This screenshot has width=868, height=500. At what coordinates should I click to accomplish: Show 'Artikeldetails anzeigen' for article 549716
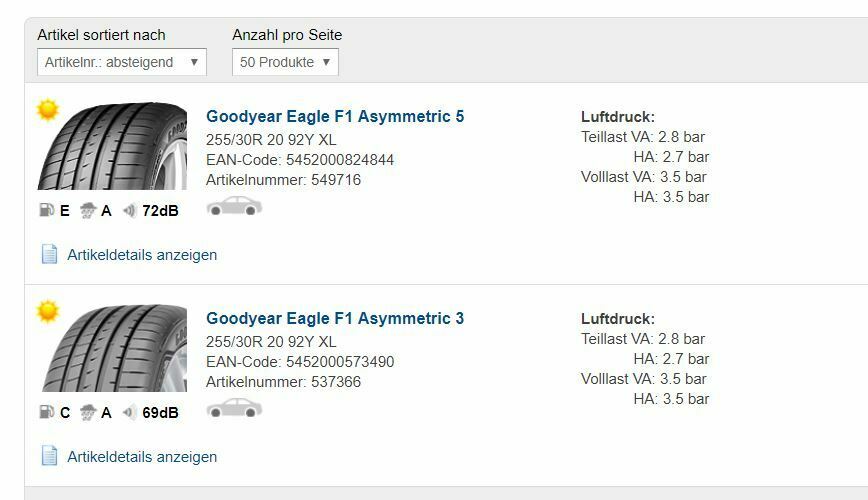(x=142, y=254)
